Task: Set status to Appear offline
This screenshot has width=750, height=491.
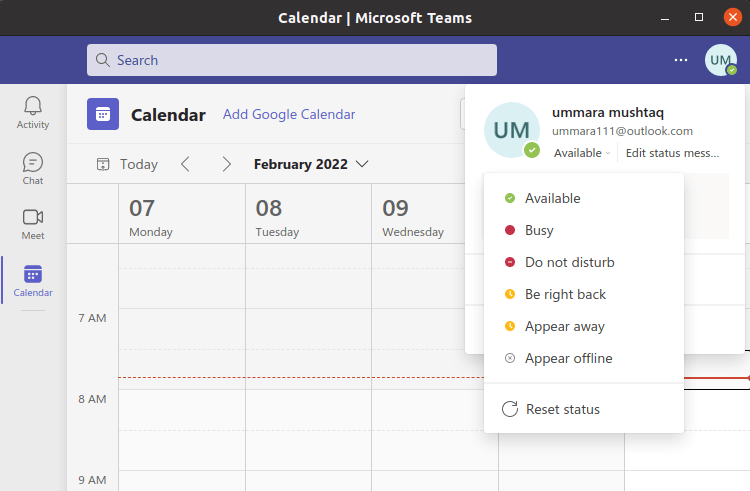Action: [x=584, y=359]
